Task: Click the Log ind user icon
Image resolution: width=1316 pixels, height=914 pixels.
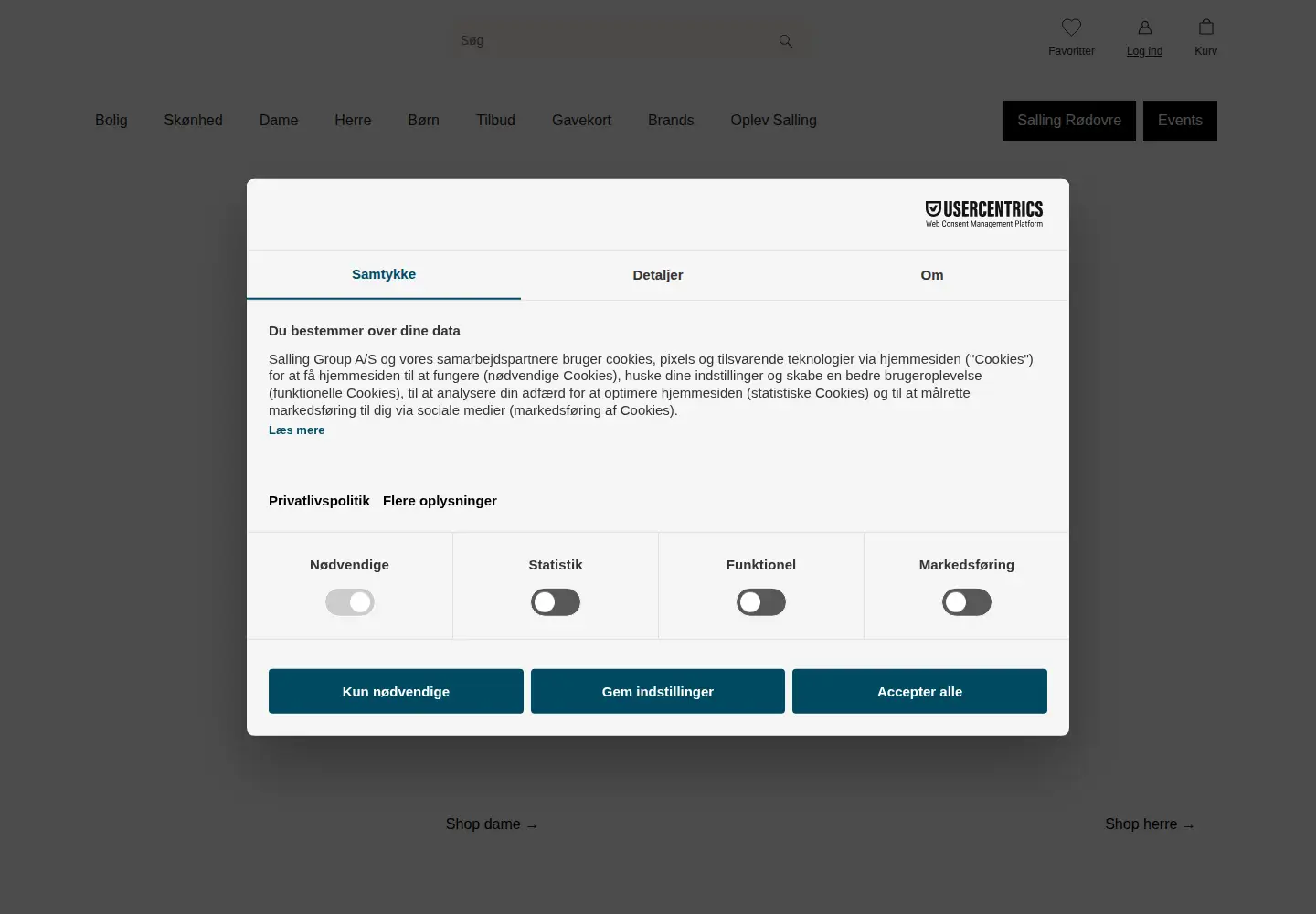Action: 1144,27
